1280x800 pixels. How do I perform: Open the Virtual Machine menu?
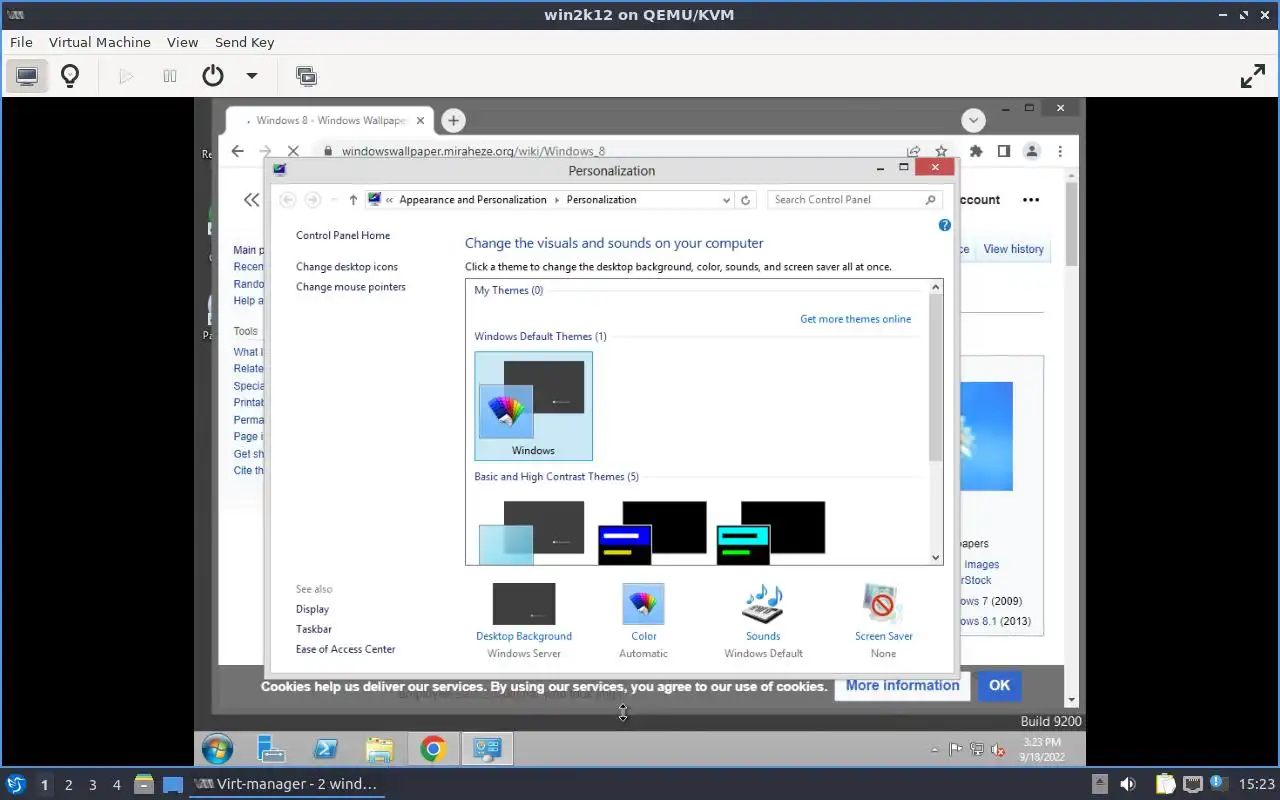pyautogui.click(x=100, y=42)
